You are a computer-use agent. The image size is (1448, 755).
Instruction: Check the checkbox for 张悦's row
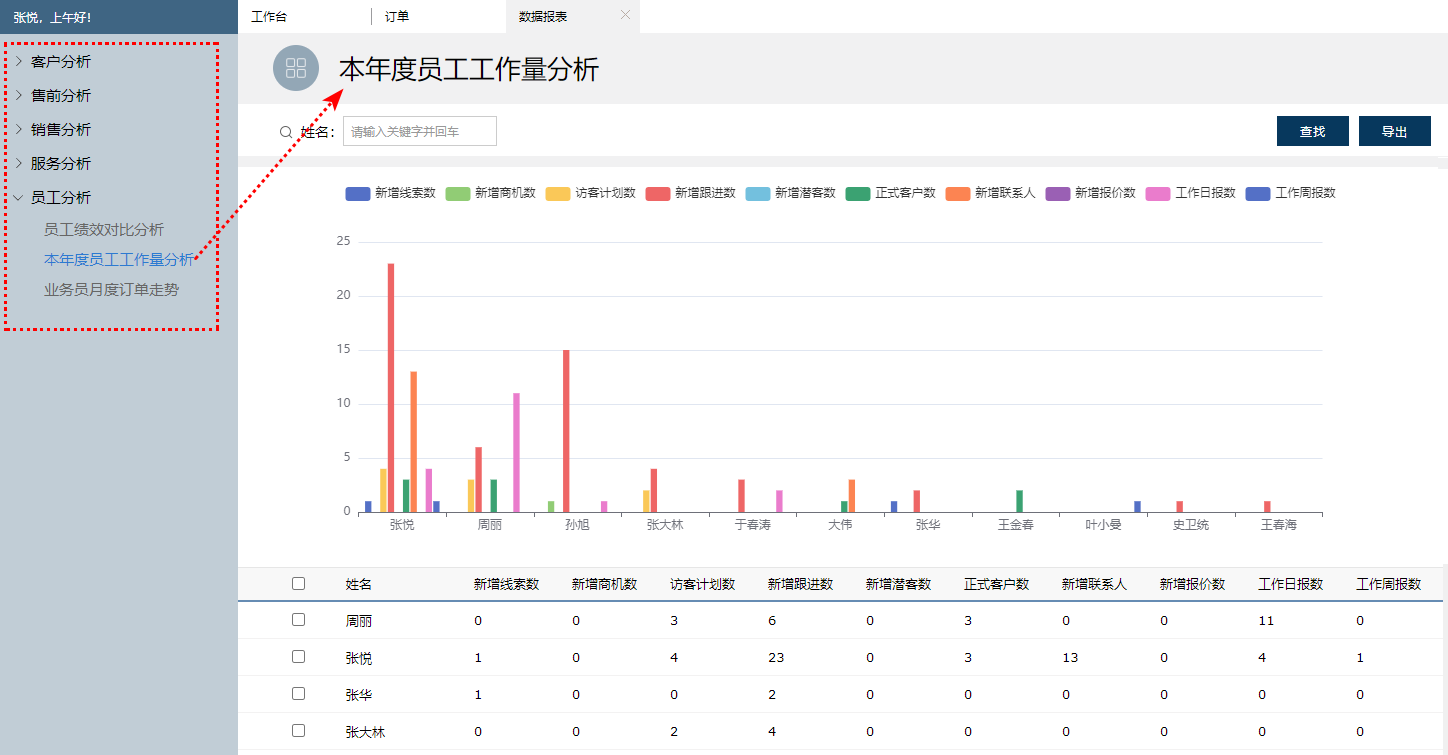(x=297, y=657)
